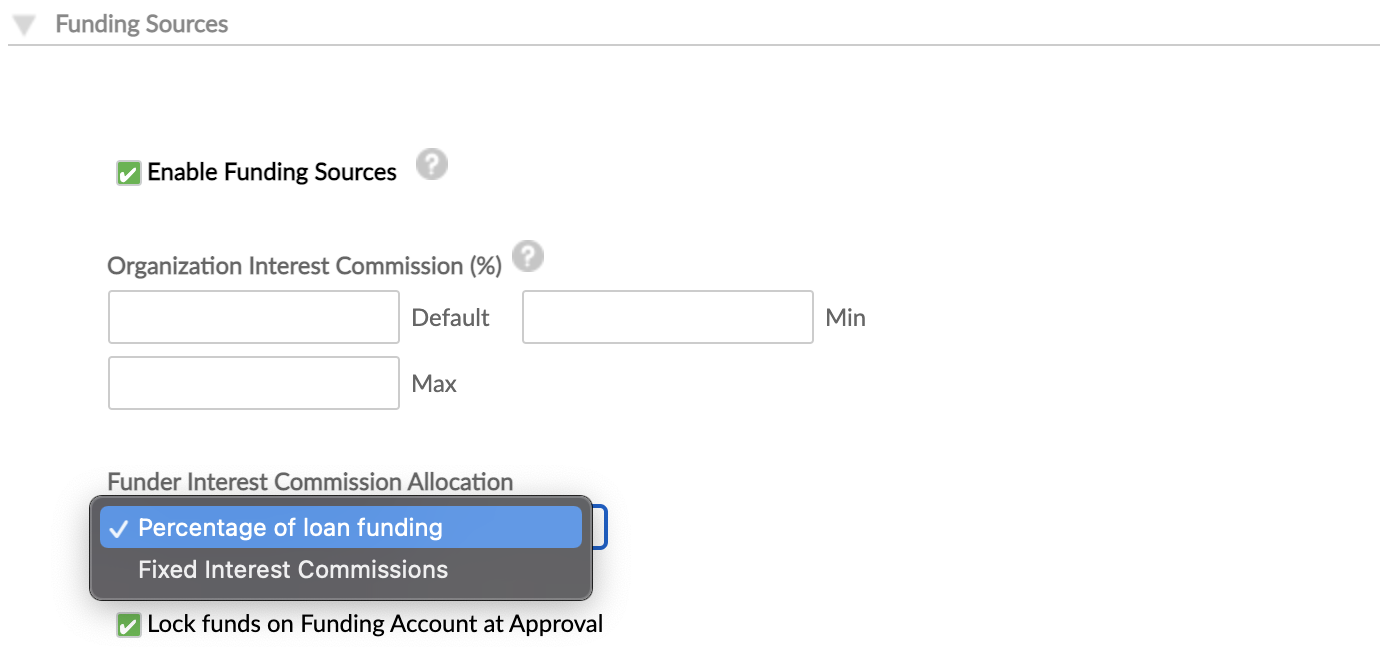1390x672 pixels.
Task: Select Fixed Interest Commissions
Action: [x=293, y=570]
